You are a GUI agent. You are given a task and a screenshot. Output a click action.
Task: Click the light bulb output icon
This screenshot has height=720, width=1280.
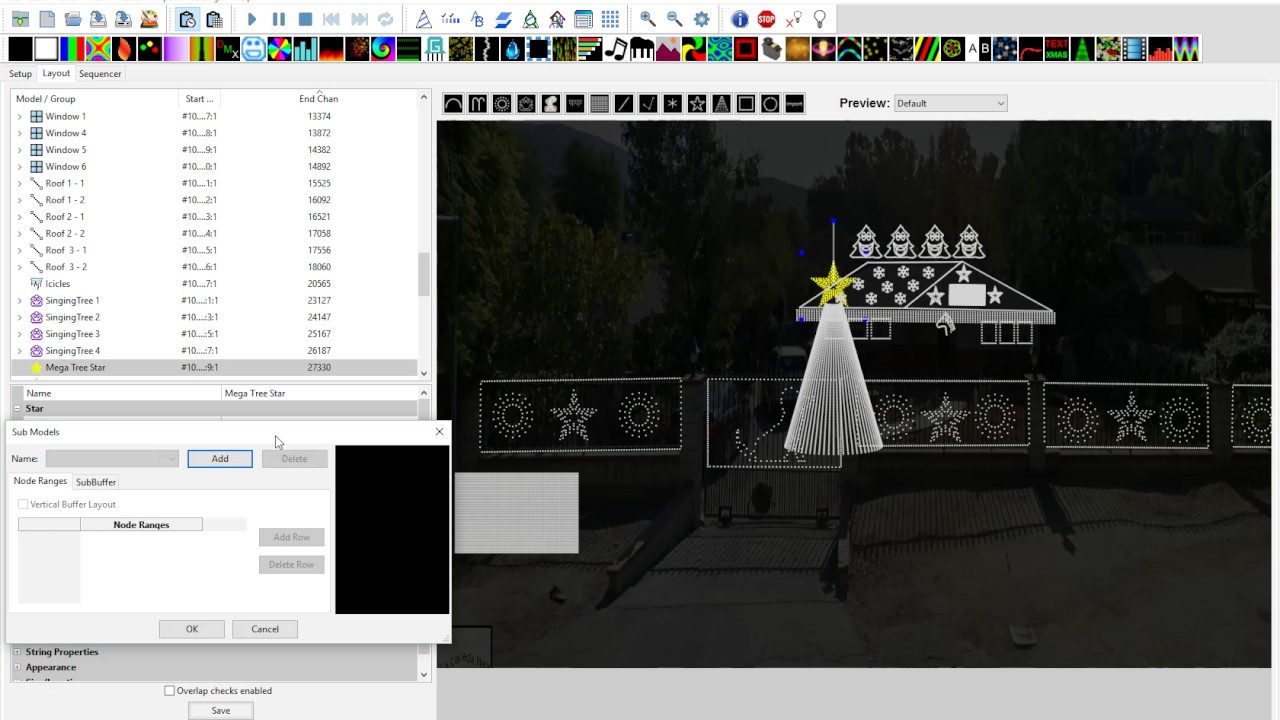tap(820, 19)
